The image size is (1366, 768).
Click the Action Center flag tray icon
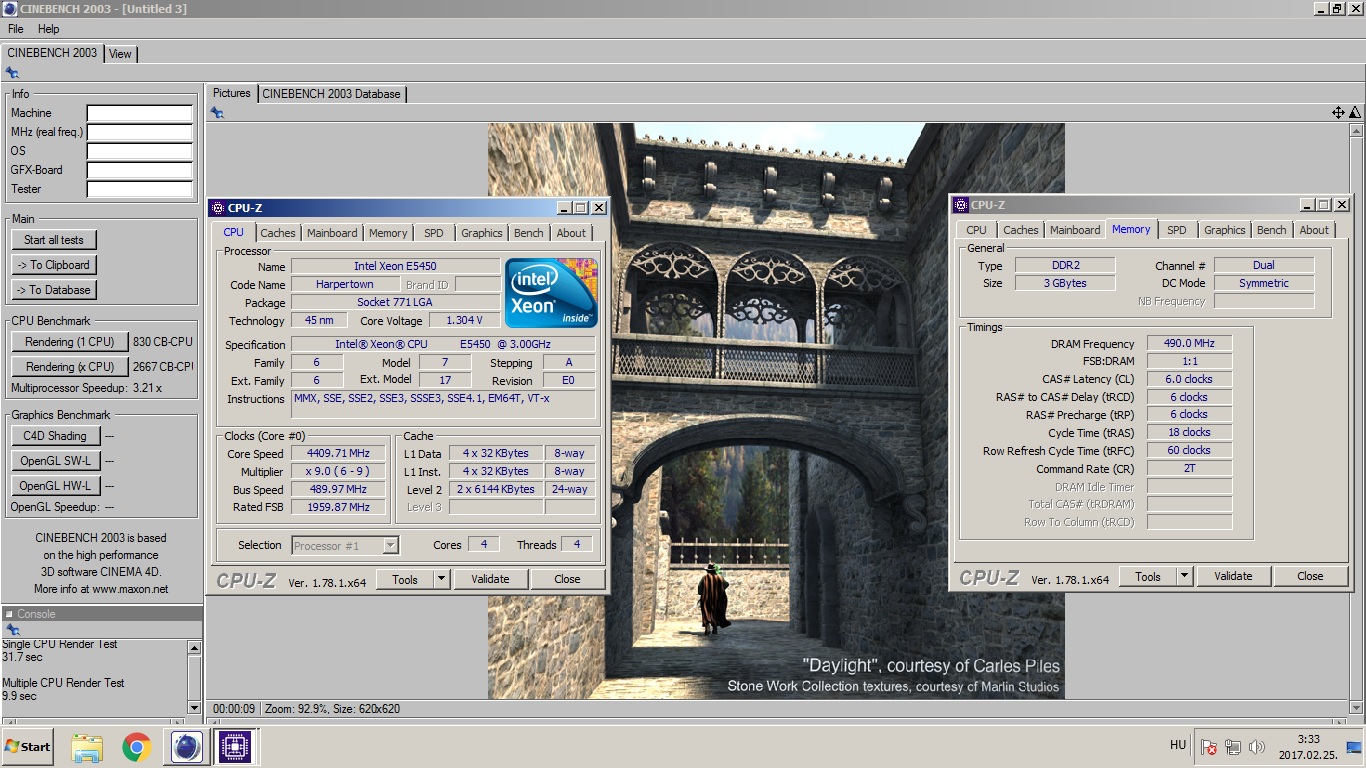click(1209, 747)
